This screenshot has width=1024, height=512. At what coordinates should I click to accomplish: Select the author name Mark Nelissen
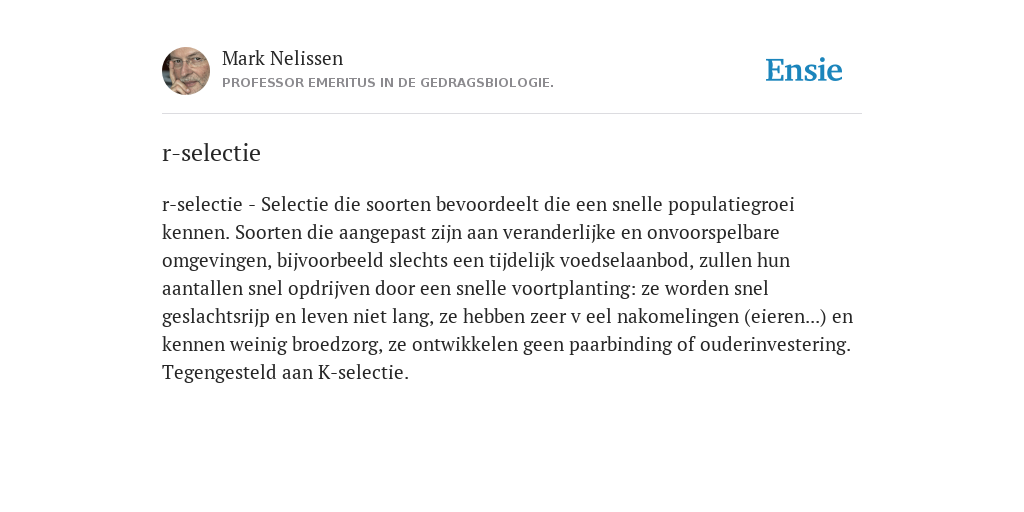pos(282,58)
